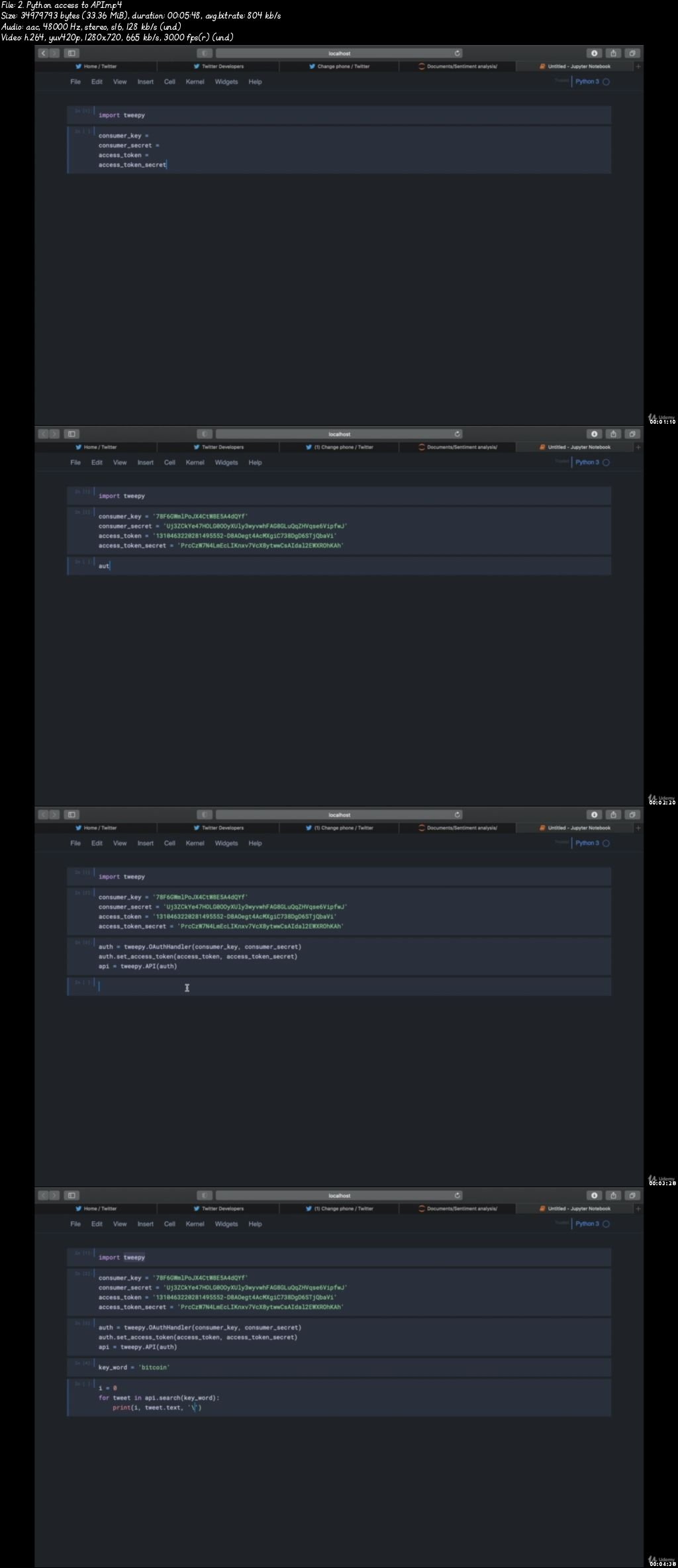Open Cell menu in 00:02:20 frame

click(169, 463)
